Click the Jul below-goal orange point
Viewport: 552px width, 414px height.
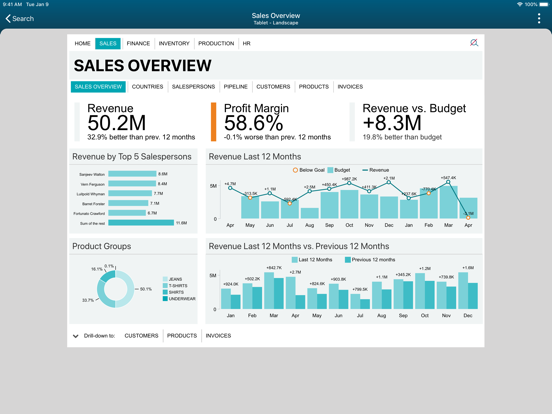(x=290, y=203)
